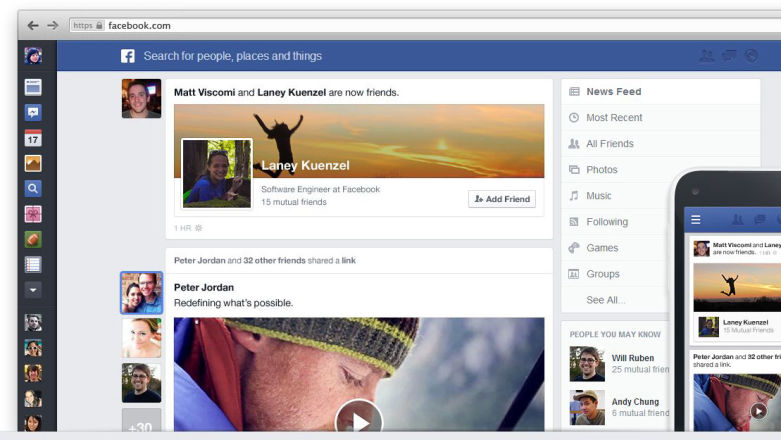Open the Notes list sidebar icon
This screenshot has width=781, height=440.
click(x=33, y=265)
